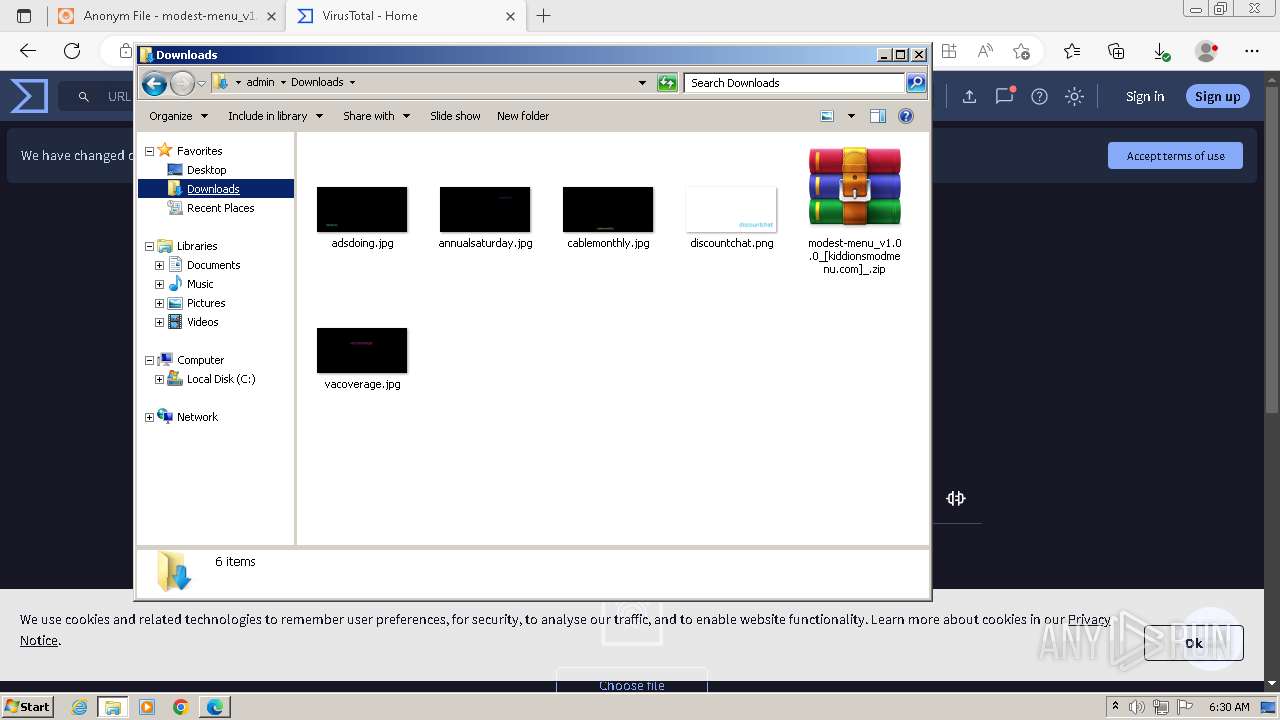Viewport: 1280px width, 720px height.
Task: Click the Sign up button
Action: point(1217,97)
